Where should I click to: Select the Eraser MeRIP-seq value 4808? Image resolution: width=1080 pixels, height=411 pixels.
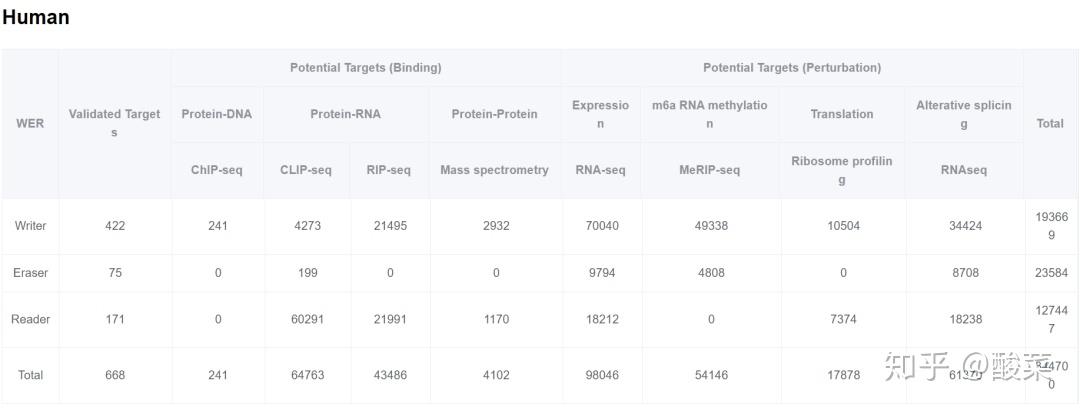pos(710,273)
